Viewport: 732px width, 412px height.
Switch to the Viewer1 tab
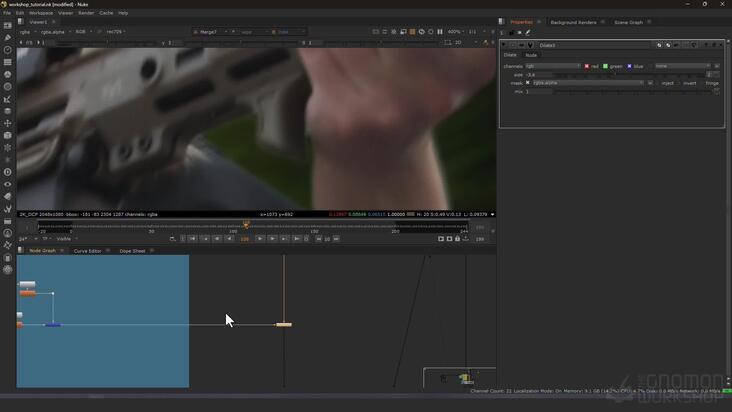(x=38, y=22)
